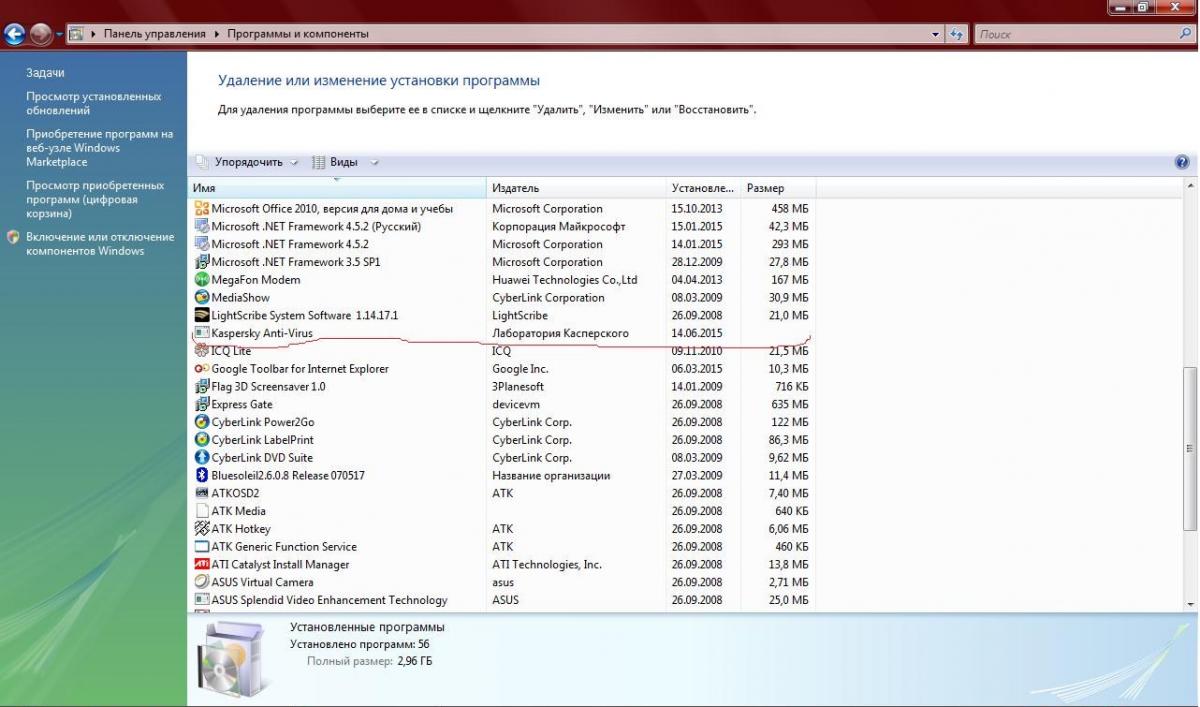The width and height of the screenshot is (1200, 707).
Task: Click the Microsoft Office 2010 program icon
Action: click(x=202, y=209)
